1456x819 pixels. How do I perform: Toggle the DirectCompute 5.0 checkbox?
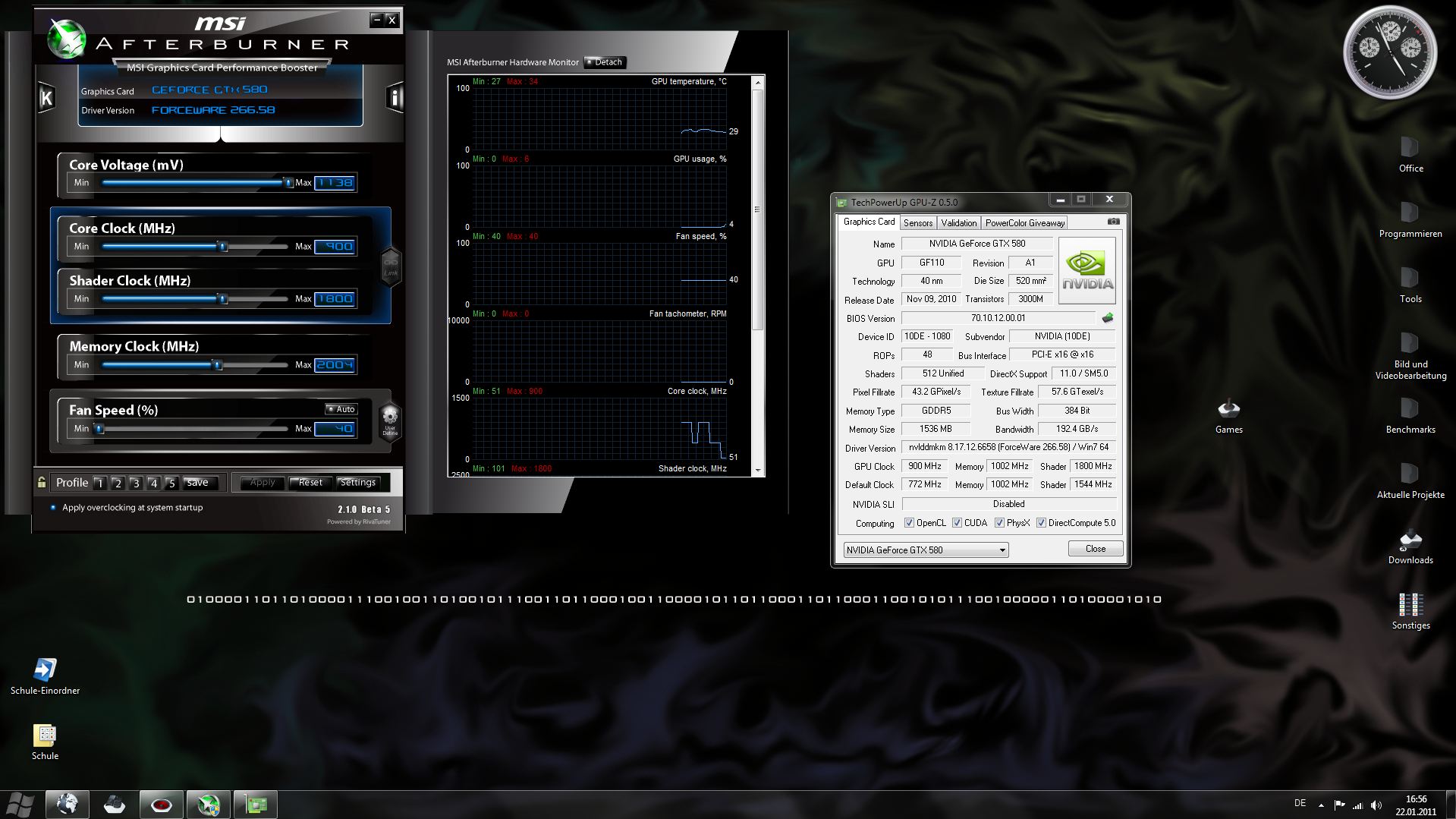1041,523
